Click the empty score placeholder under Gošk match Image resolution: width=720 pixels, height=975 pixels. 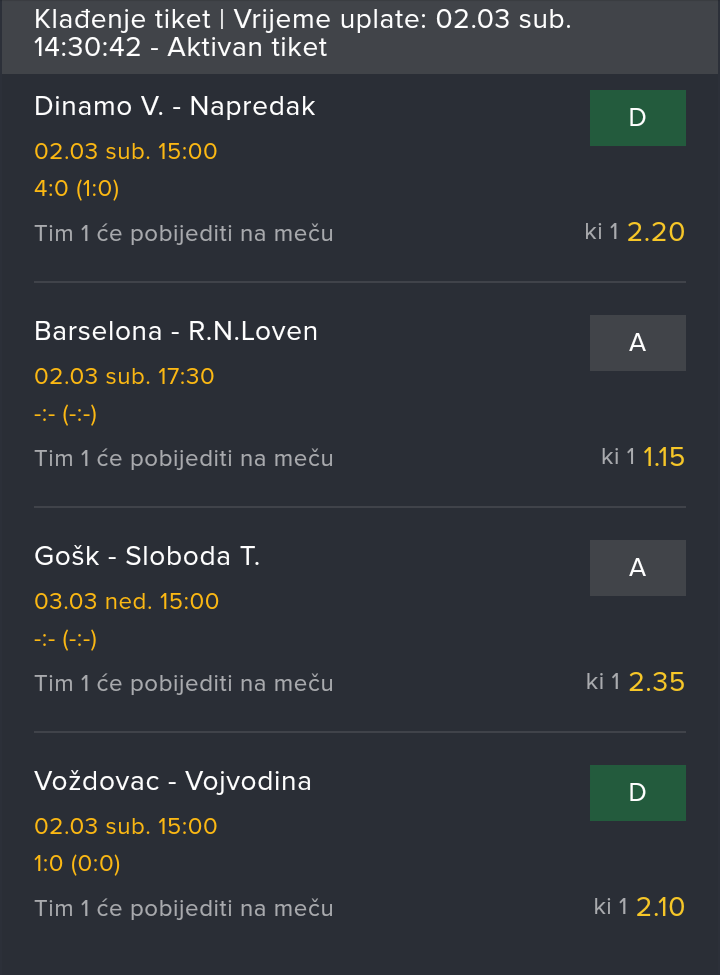(x=65, y=639)
